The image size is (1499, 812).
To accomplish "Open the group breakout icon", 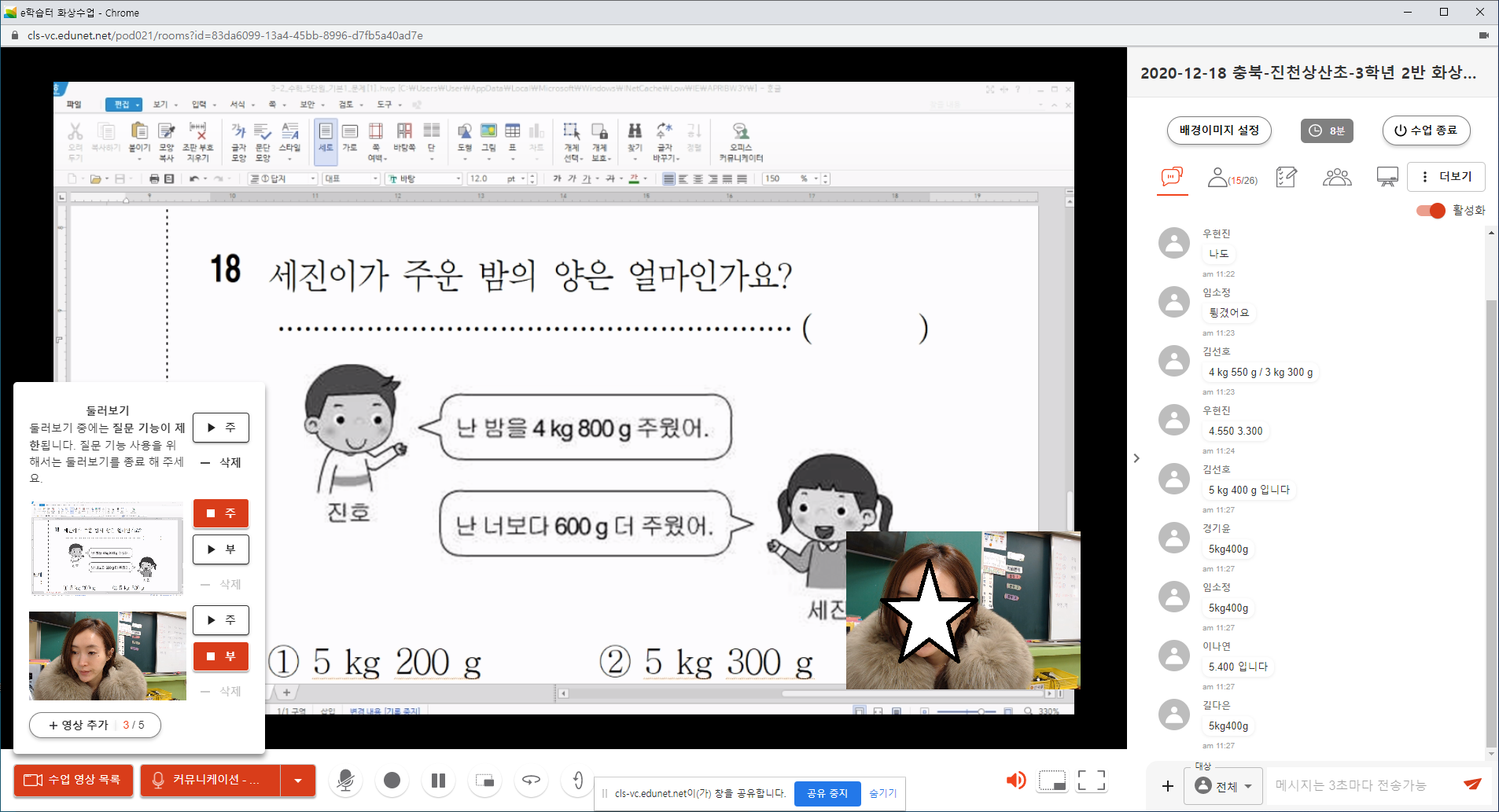I will 1337,178.
